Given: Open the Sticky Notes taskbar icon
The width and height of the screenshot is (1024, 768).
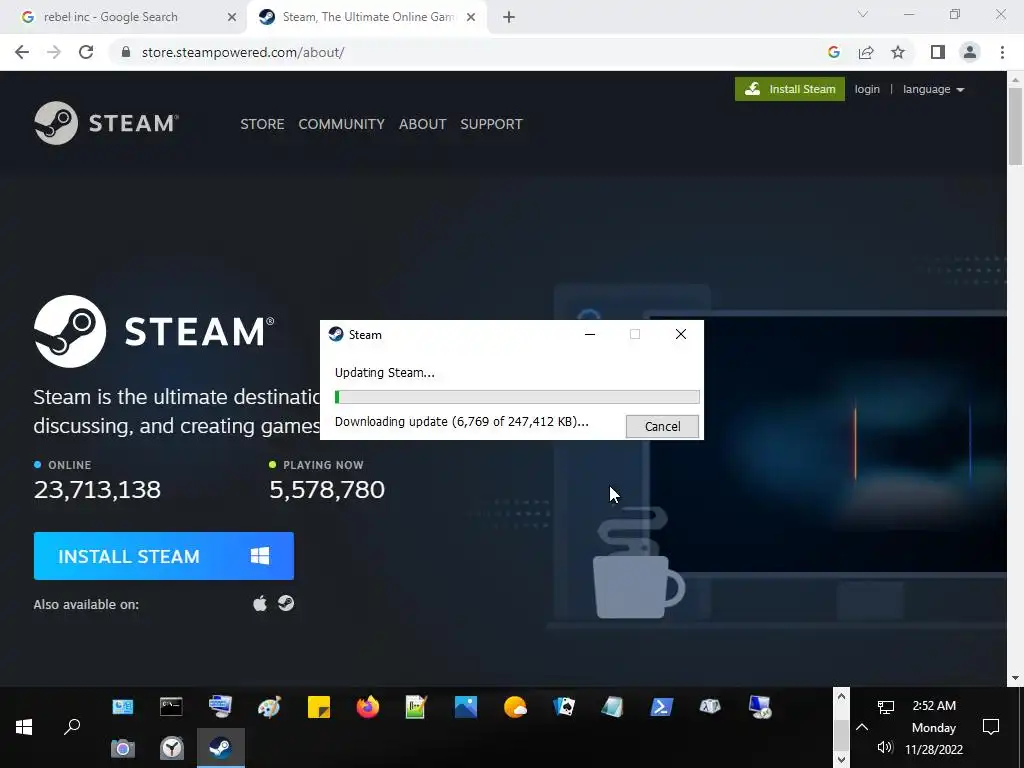Looking at the screenshot, I should coord(319,707).
